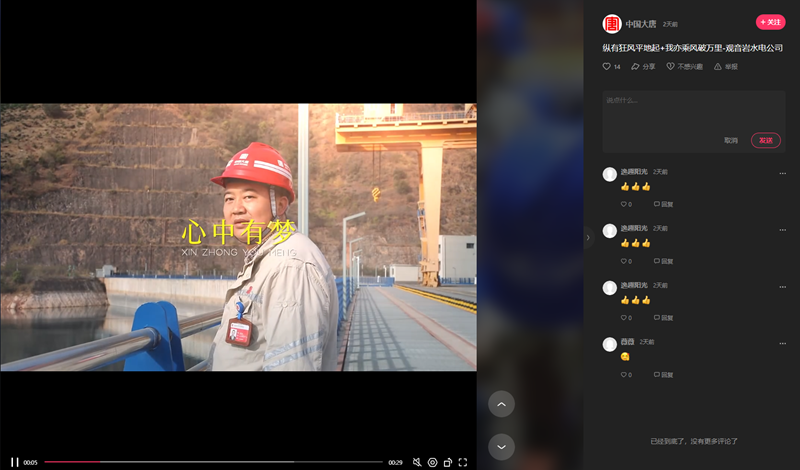800x470 pixels.
Task: Go to previous video with up arrow
Action: click(x=501, y=404)
